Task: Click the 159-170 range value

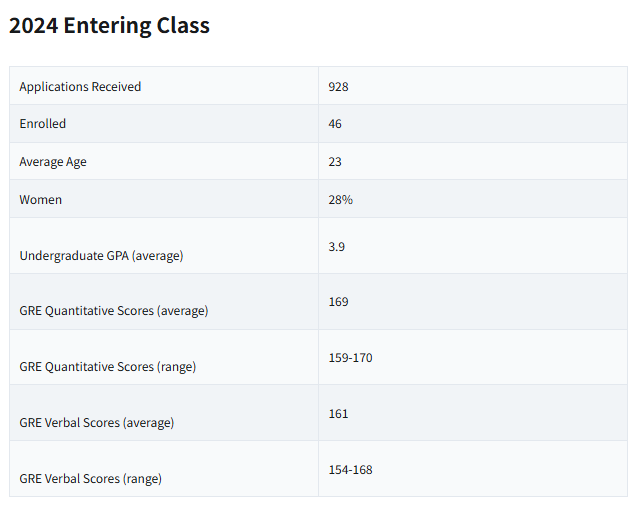Action: coord(350,358)
